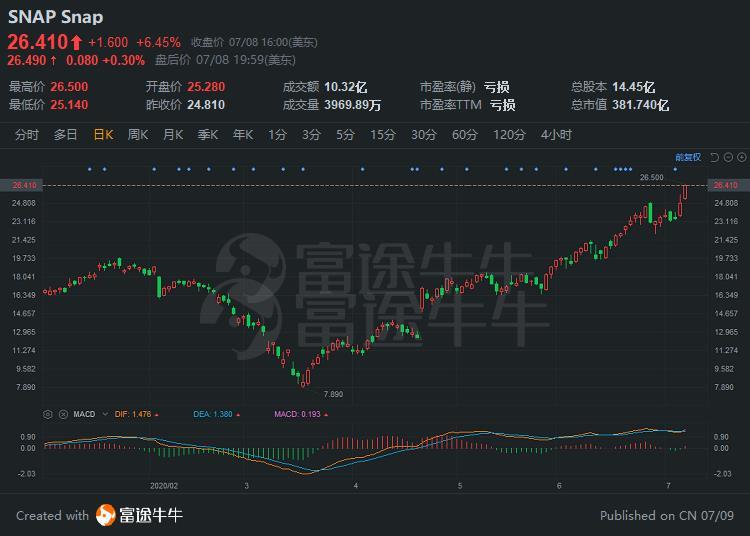Click the 2020/02 date label on time axis
This screenshot has height=536, width=750.
pyautogui.click(x=164, y=486)
